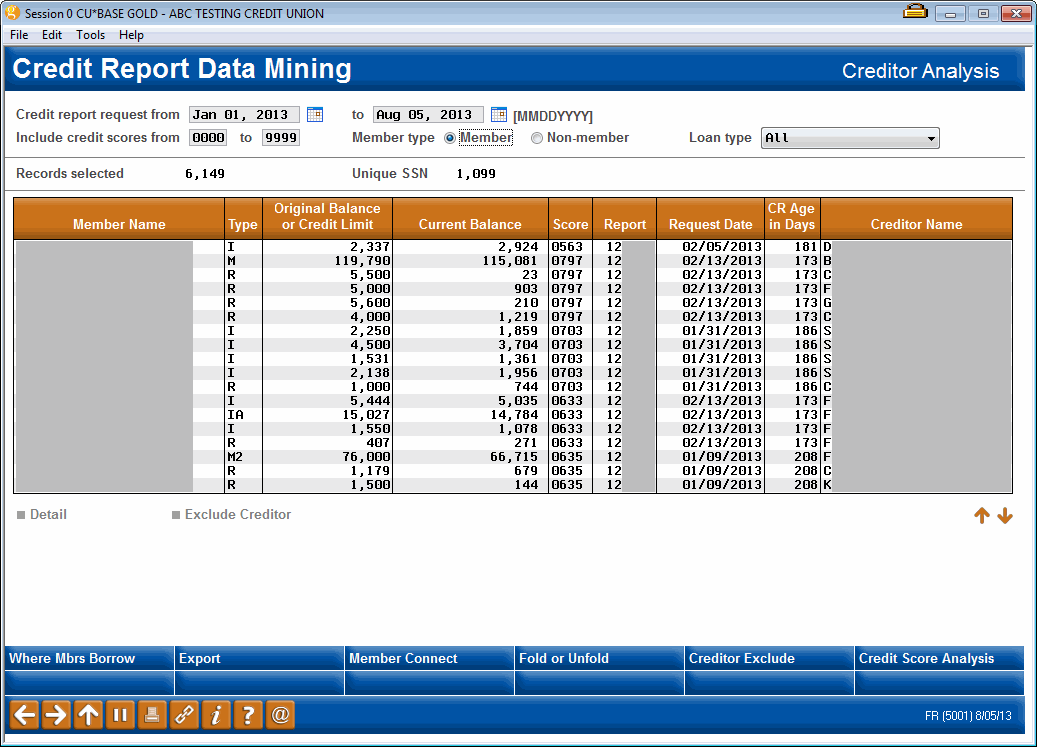Click the from date field Jan 01, 2013
Screen dimensions: 1037x747
244,115
